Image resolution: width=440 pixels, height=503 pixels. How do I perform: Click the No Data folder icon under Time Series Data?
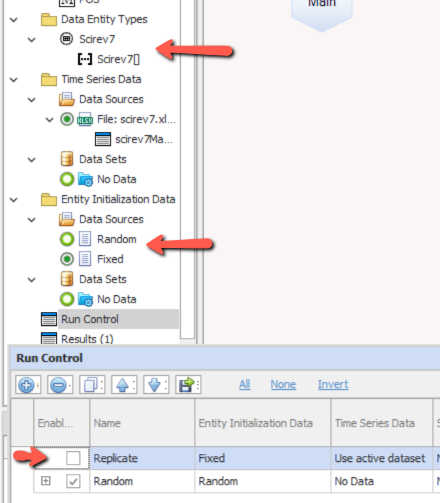point(85,179)
